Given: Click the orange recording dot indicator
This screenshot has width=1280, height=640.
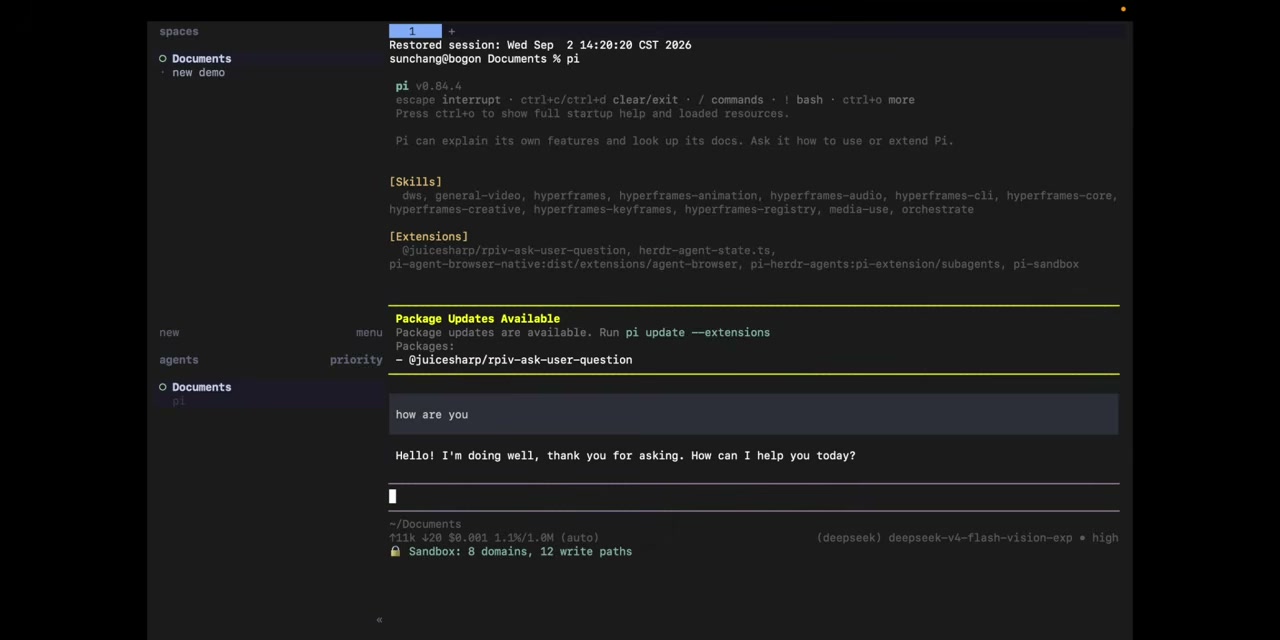Looking at the screenshot, I should (1123, 9).
